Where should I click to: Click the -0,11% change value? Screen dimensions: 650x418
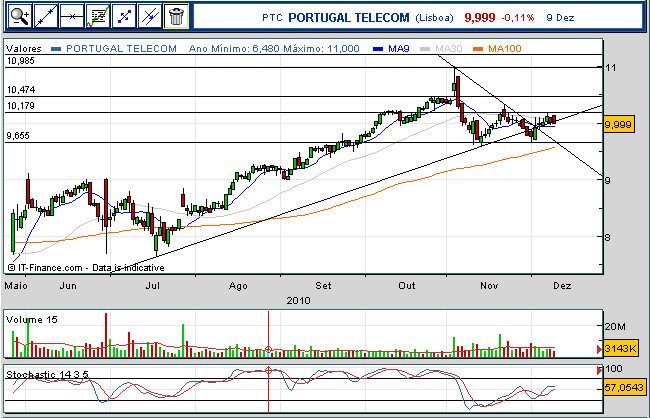(518, 18)
